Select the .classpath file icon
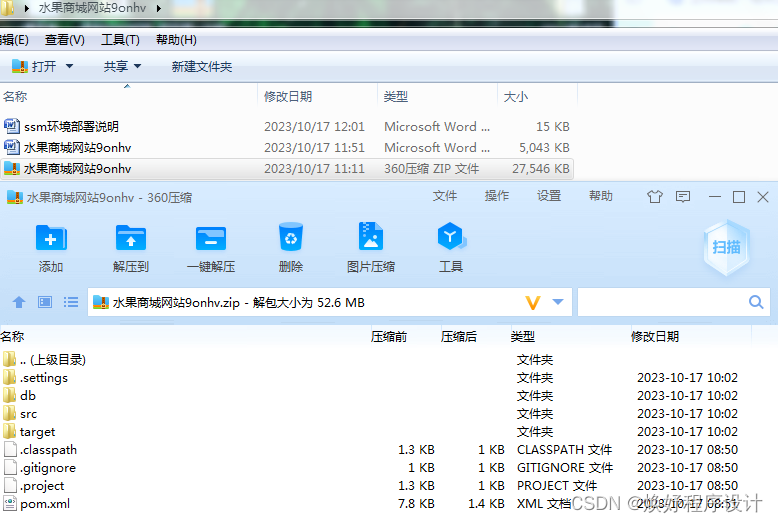The image size is (778, 523). [x=10, y=449]
